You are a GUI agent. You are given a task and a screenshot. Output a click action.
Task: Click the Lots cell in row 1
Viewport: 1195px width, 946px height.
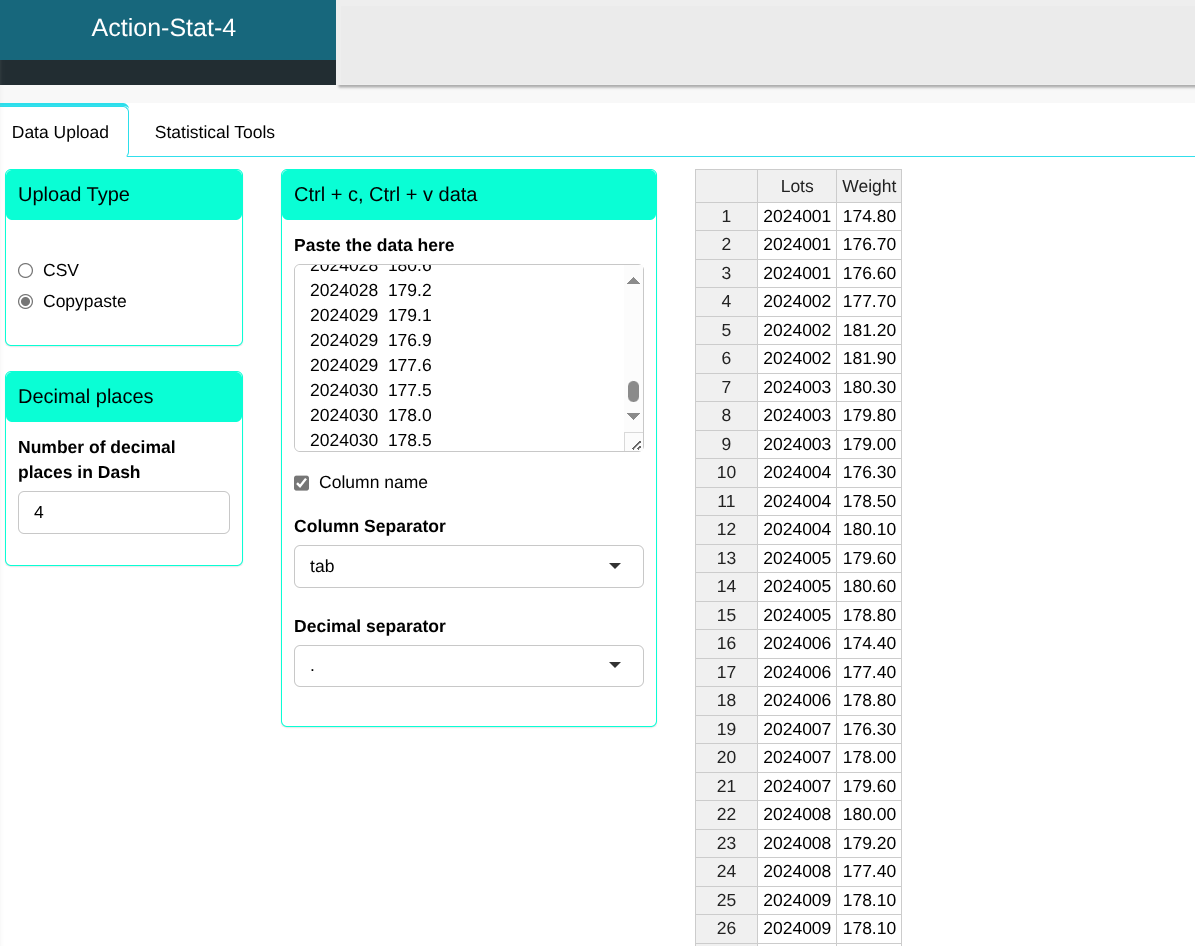pos(797,216)
